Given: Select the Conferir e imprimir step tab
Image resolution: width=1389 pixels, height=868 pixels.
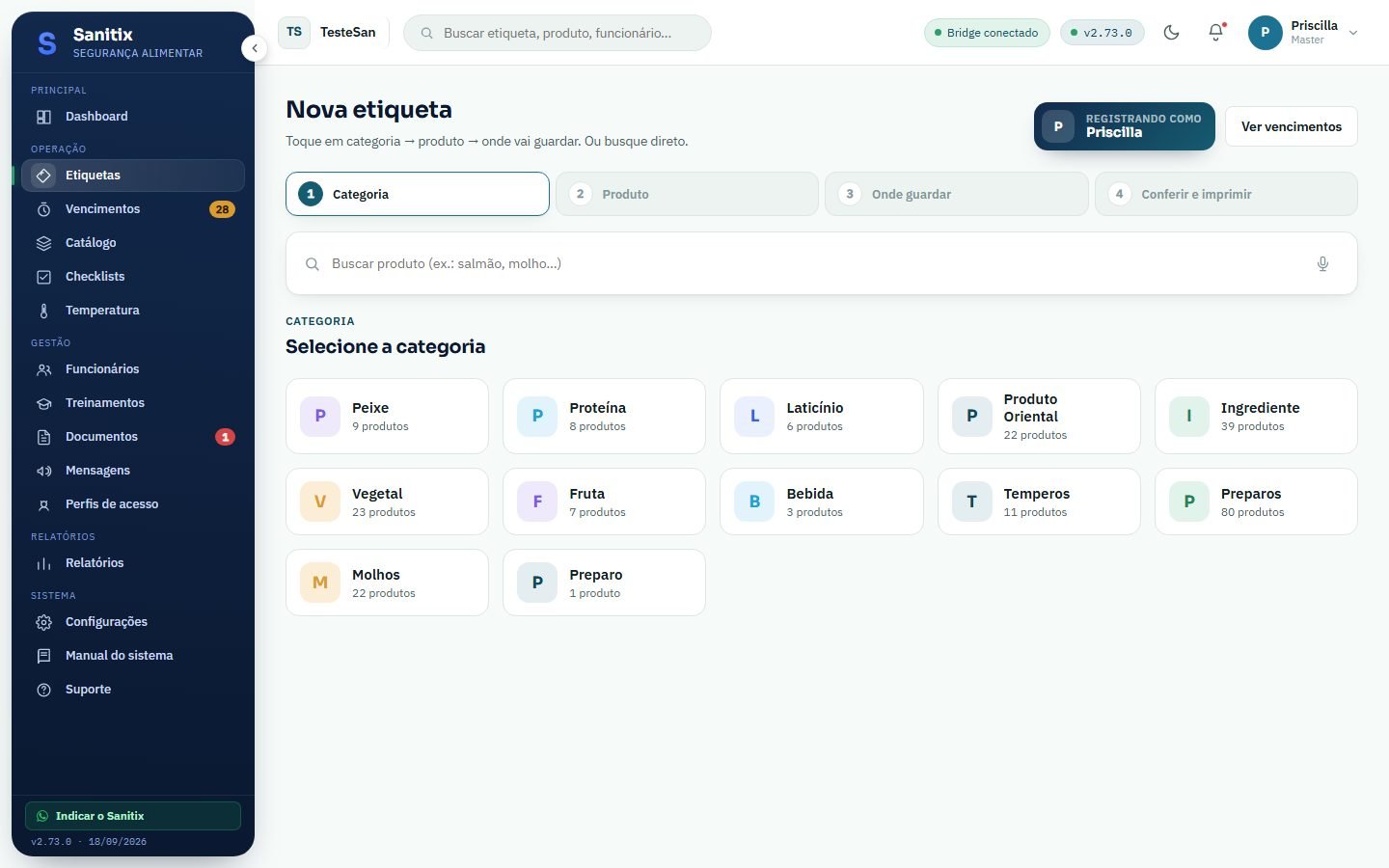Looking at the screenshot, I should click(1226, 194).
